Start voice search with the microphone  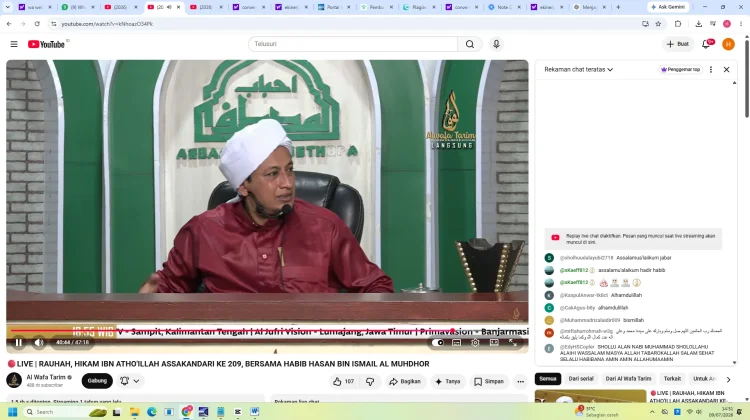pyautogui.click(x=496, y=44)
